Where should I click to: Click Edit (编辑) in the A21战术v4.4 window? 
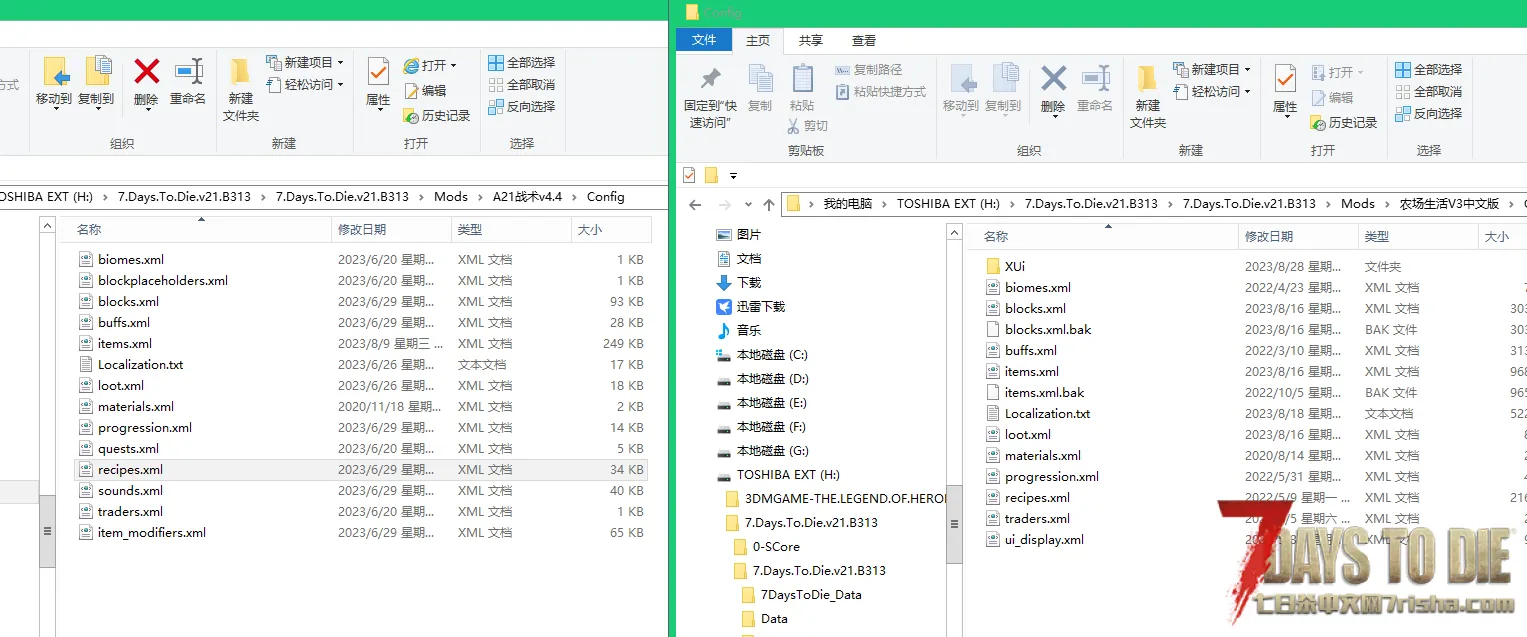coord(425,90)
